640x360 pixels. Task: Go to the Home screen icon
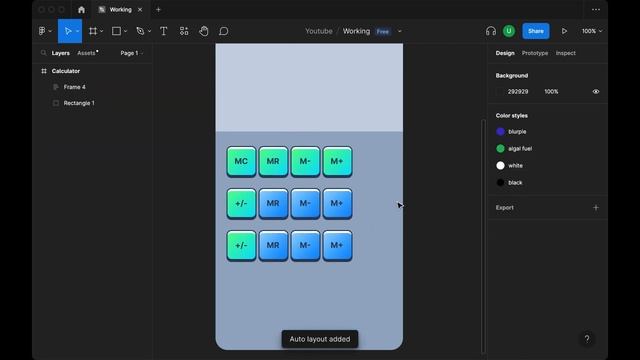[81, 9]
